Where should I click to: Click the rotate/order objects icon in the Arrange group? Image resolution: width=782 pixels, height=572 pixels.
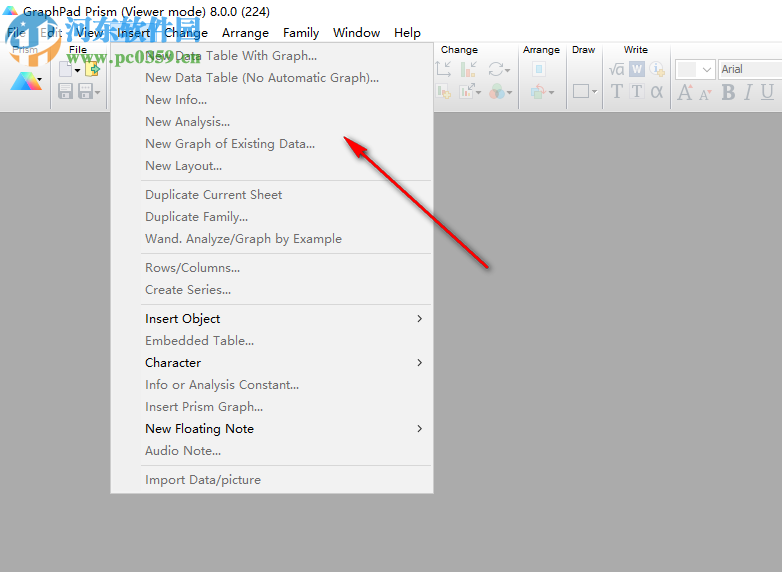[539, 91]
